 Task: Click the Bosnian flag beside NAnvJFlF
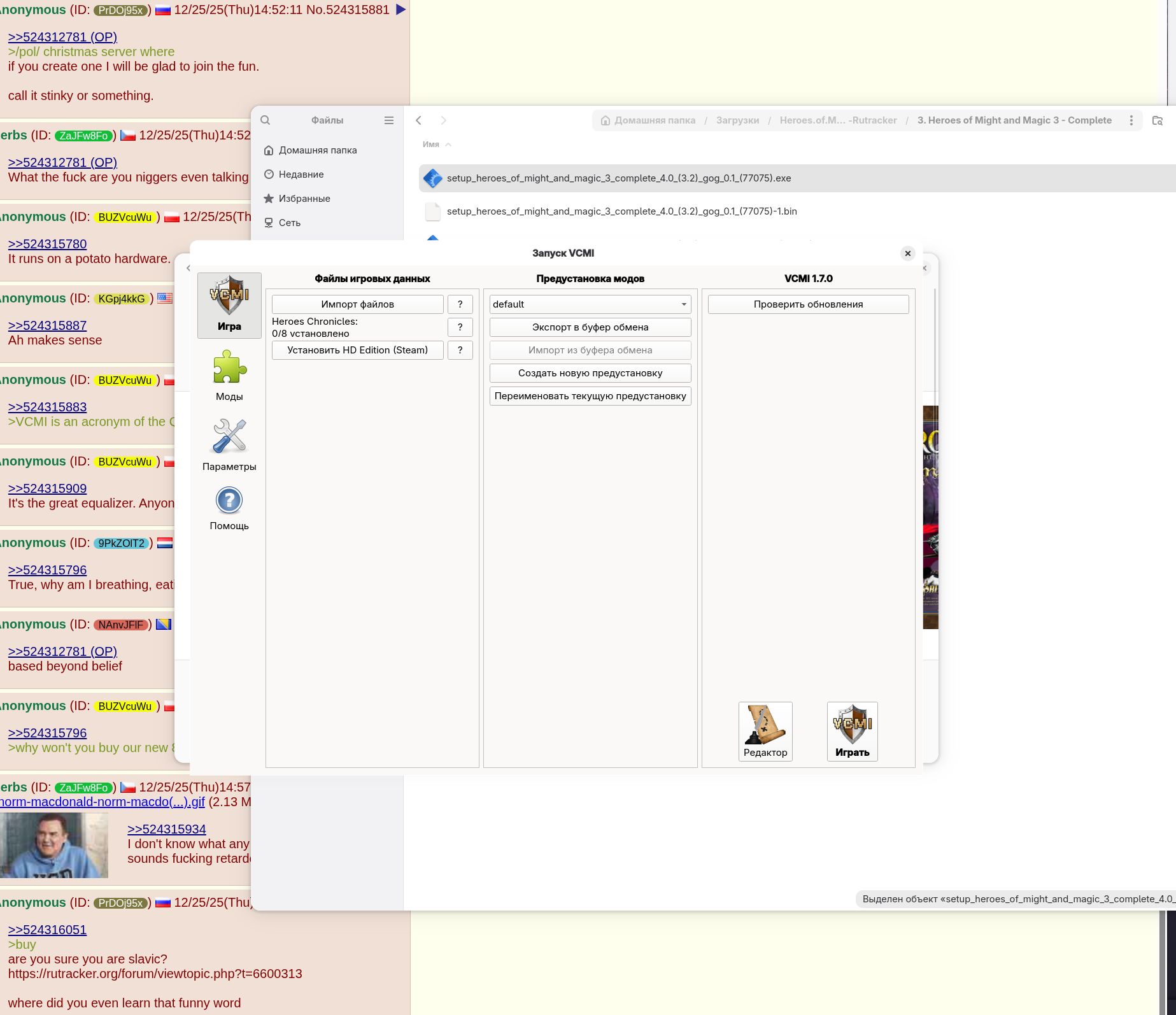[164, 624]
